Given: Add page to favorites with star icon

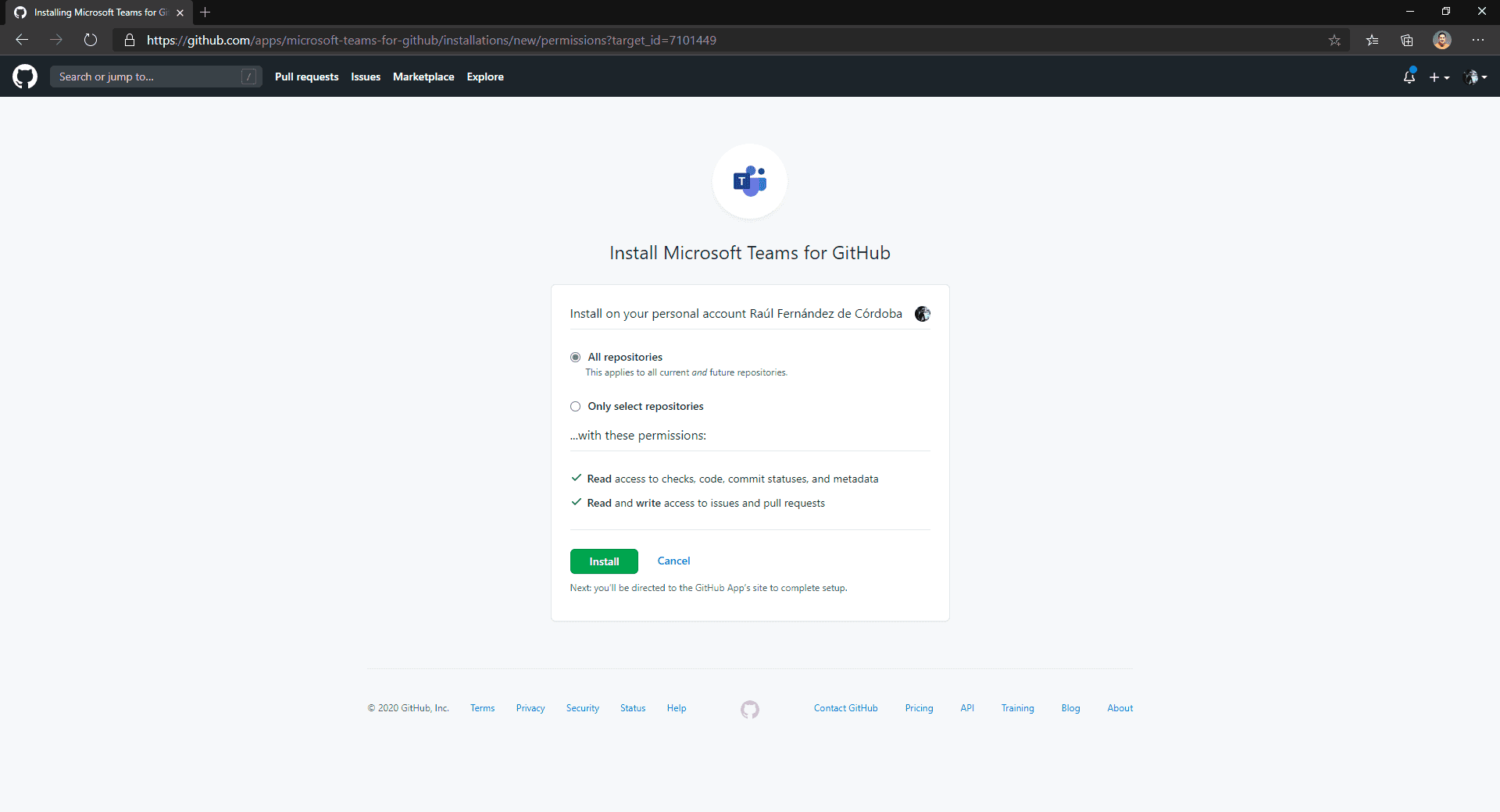Looking at the screenshot, I should point(1334,40).
